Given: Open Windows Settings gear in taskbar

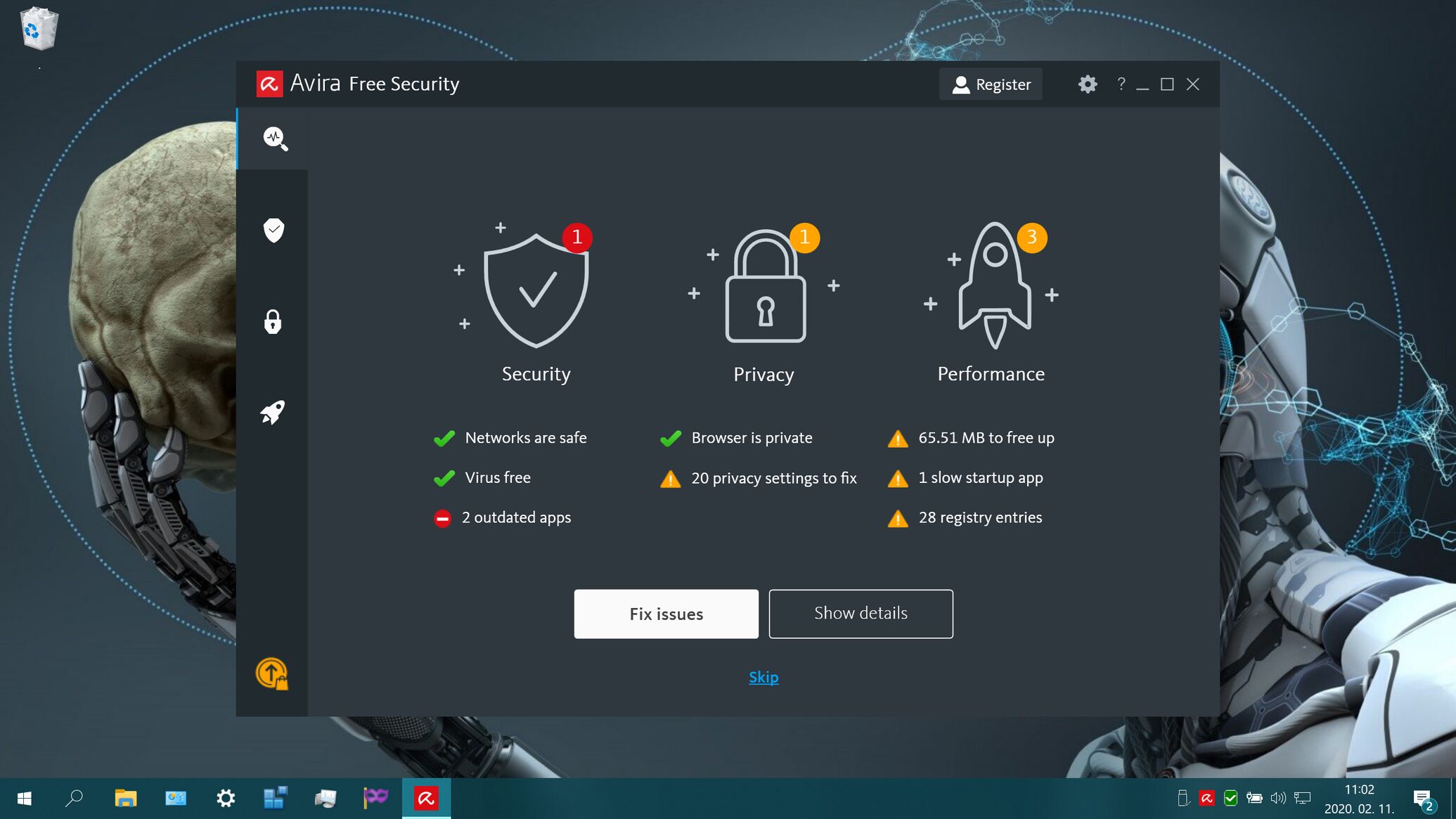Looking at the screenshot, I should [x=226, y=799].
